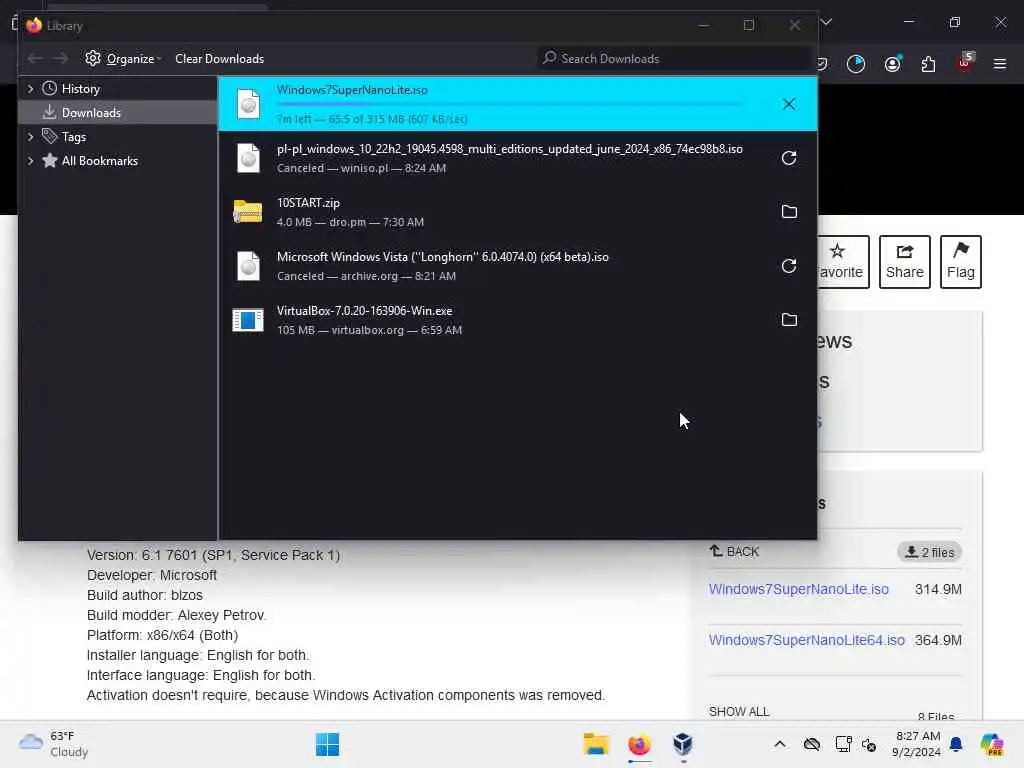Open File Explorer from taskbar
The width and height of the screenshot is (1024, 768).
(596, 744)
